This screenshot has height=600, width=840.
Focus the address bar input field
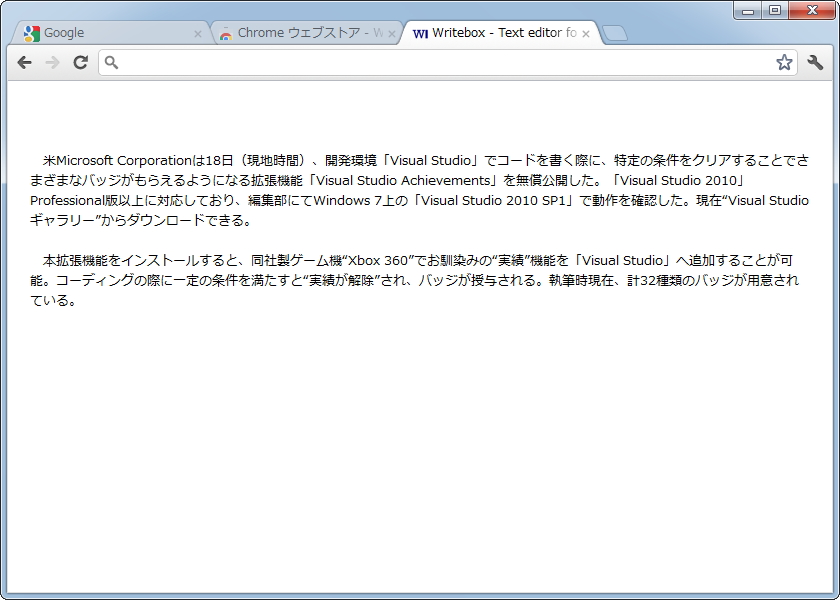pyautogui.click(x=447, y=63)
